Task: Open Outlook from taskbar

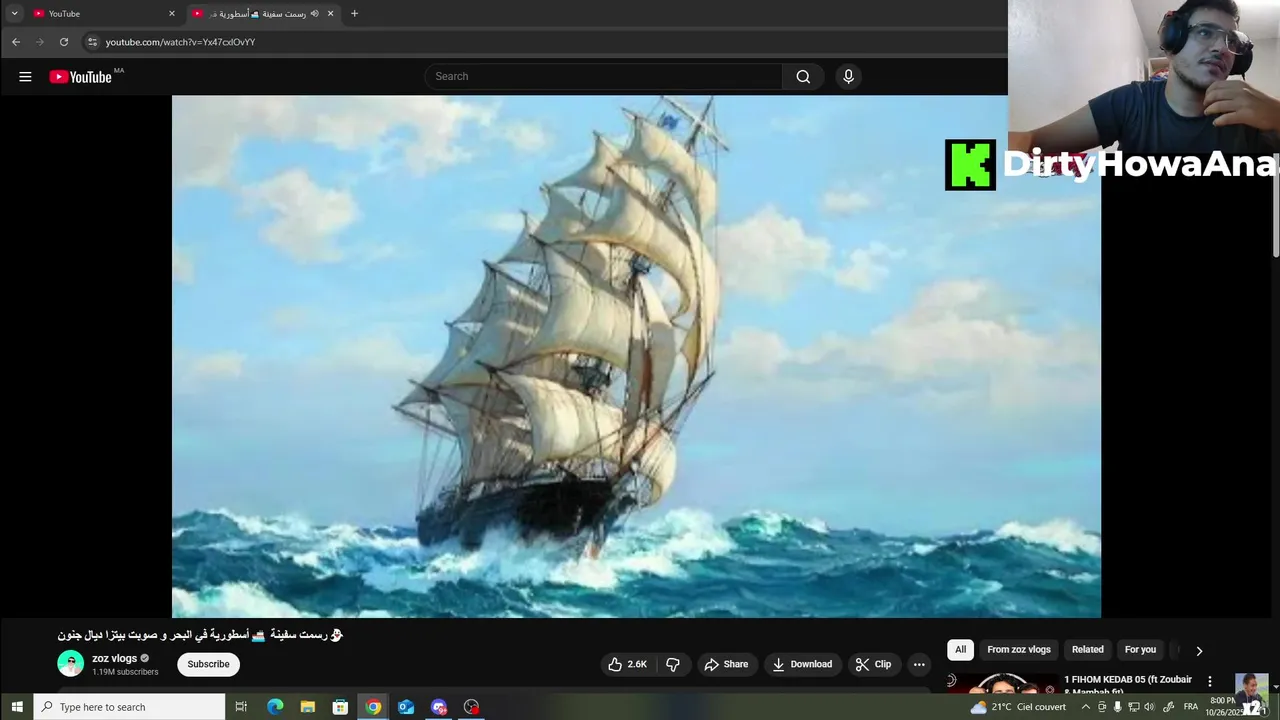Action: pyautogui.click(x=406, y=707)
